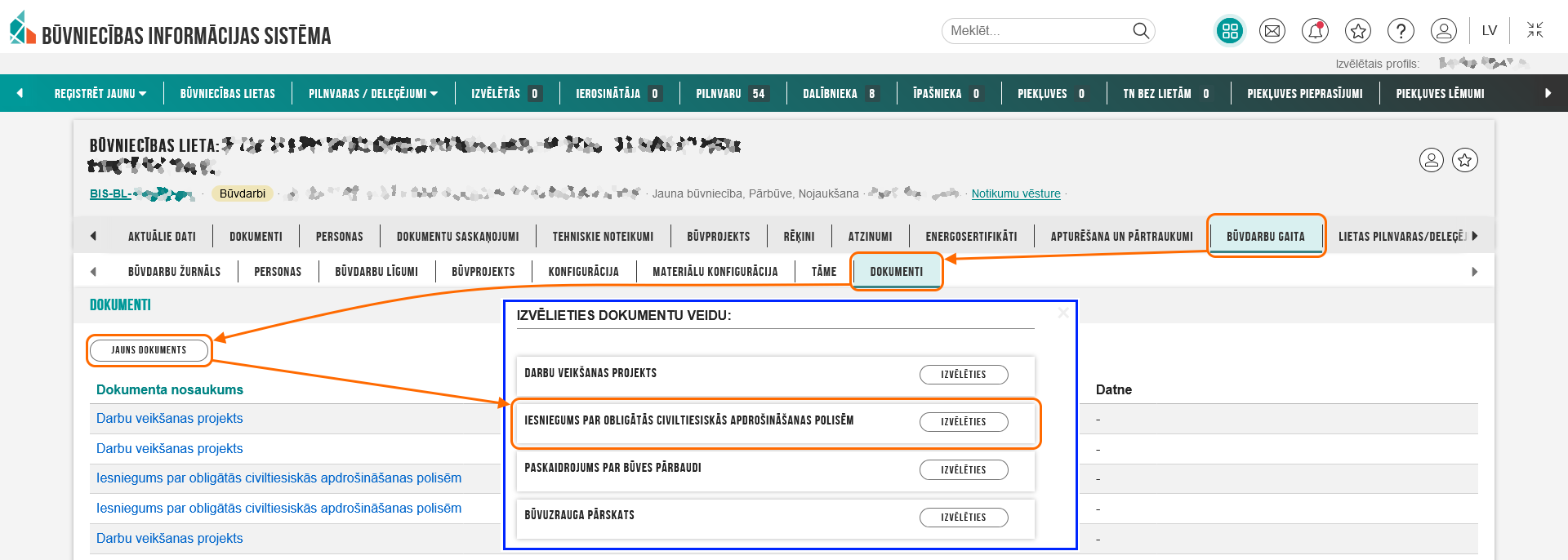Open the messages envelope icon
The image size is (1568, 560).
[1272, 31]
